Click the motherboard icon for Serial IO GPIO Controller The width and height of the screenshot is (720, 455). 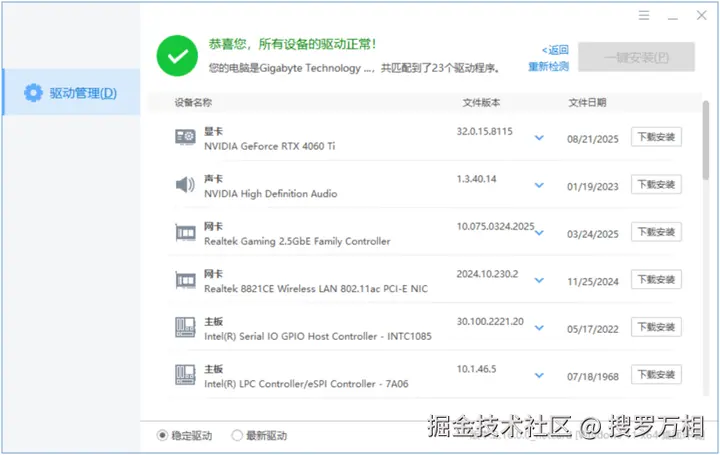186,327
